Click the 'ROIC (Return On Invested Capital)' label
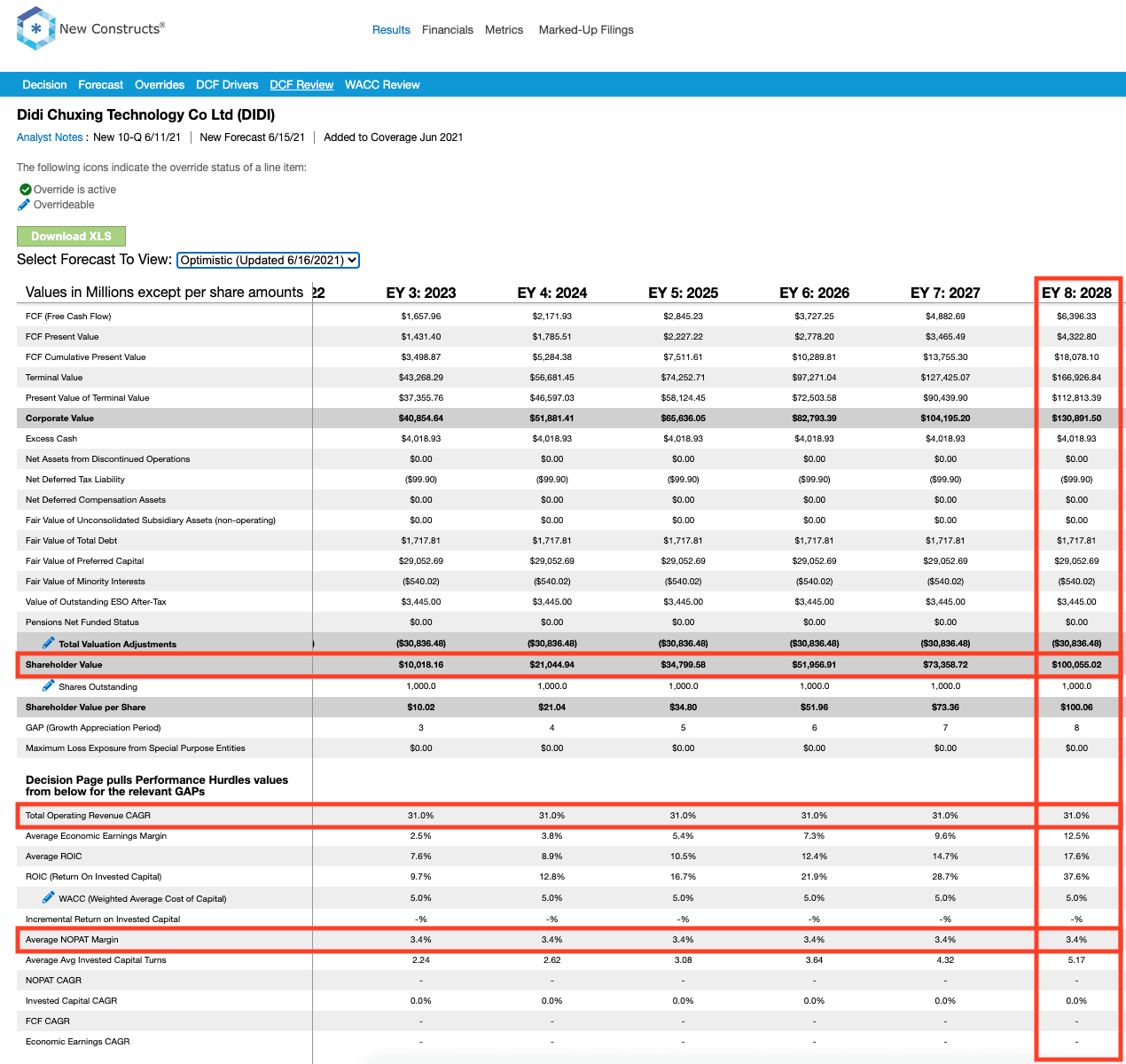 coord(93,877)
